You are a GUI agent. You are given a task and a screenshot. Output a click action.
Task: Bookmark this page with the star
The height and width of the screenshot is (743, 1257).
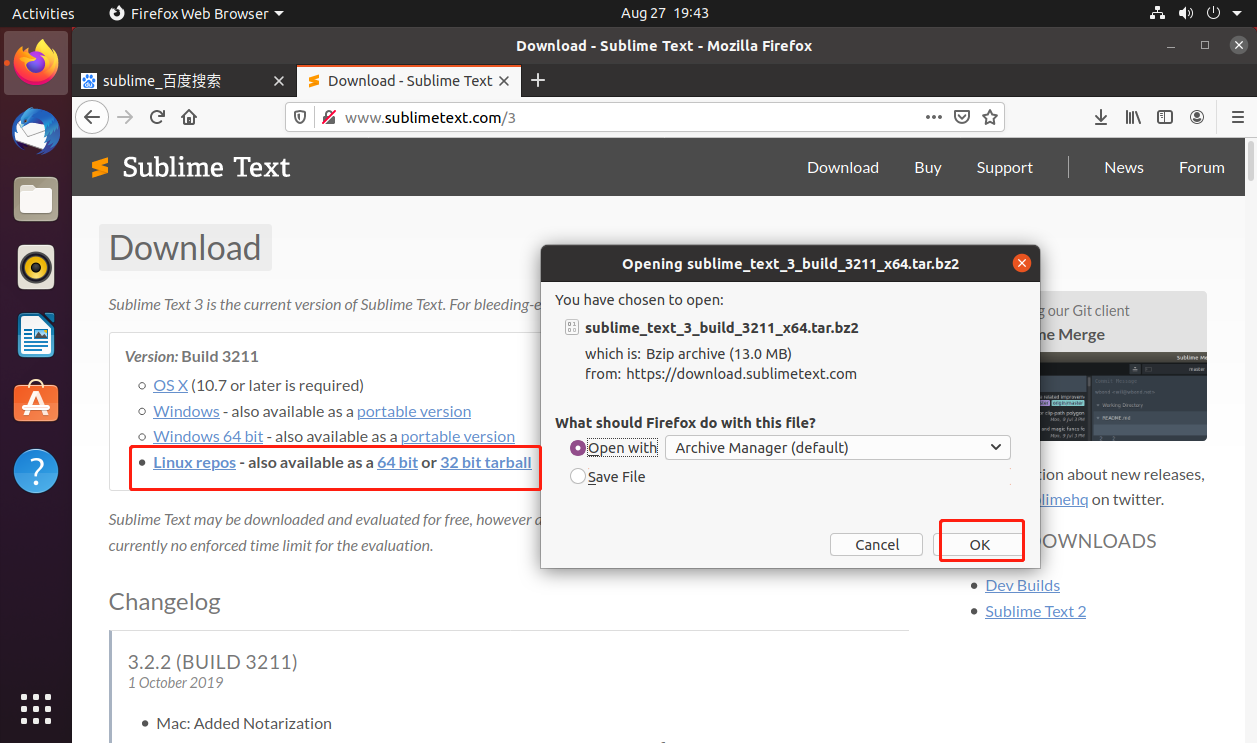click(990, 117)
